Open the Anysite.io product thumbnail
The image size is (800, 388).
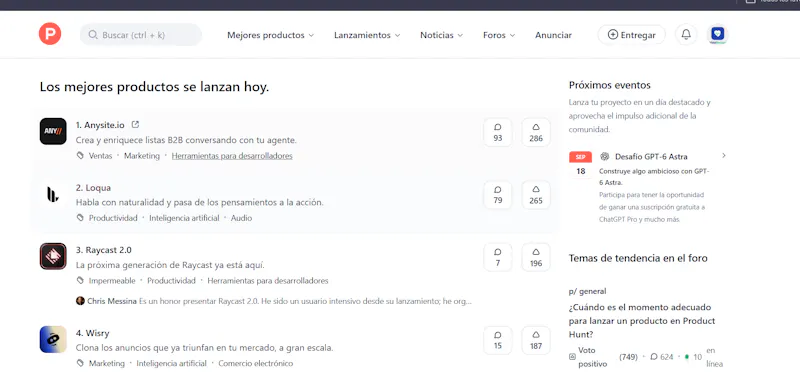[x=53, y=131]
